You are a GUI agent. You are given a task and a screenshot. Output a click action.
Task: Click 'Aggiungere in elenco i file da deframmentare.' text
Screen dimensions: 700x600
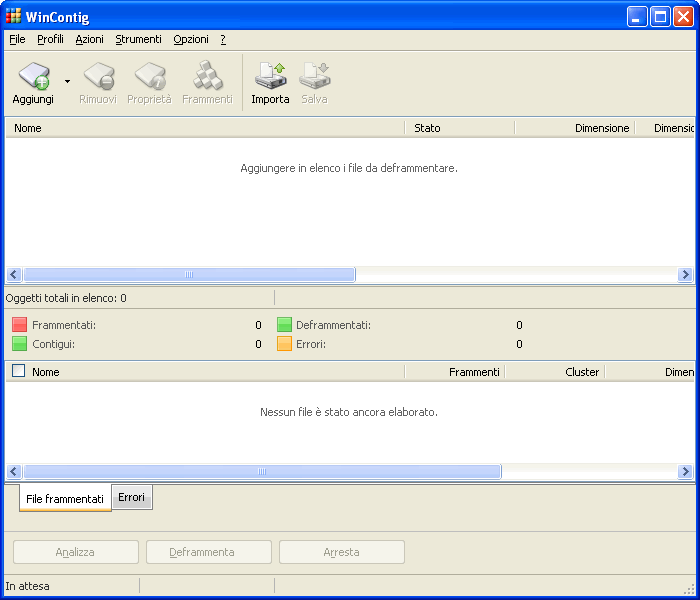(349, 168)
